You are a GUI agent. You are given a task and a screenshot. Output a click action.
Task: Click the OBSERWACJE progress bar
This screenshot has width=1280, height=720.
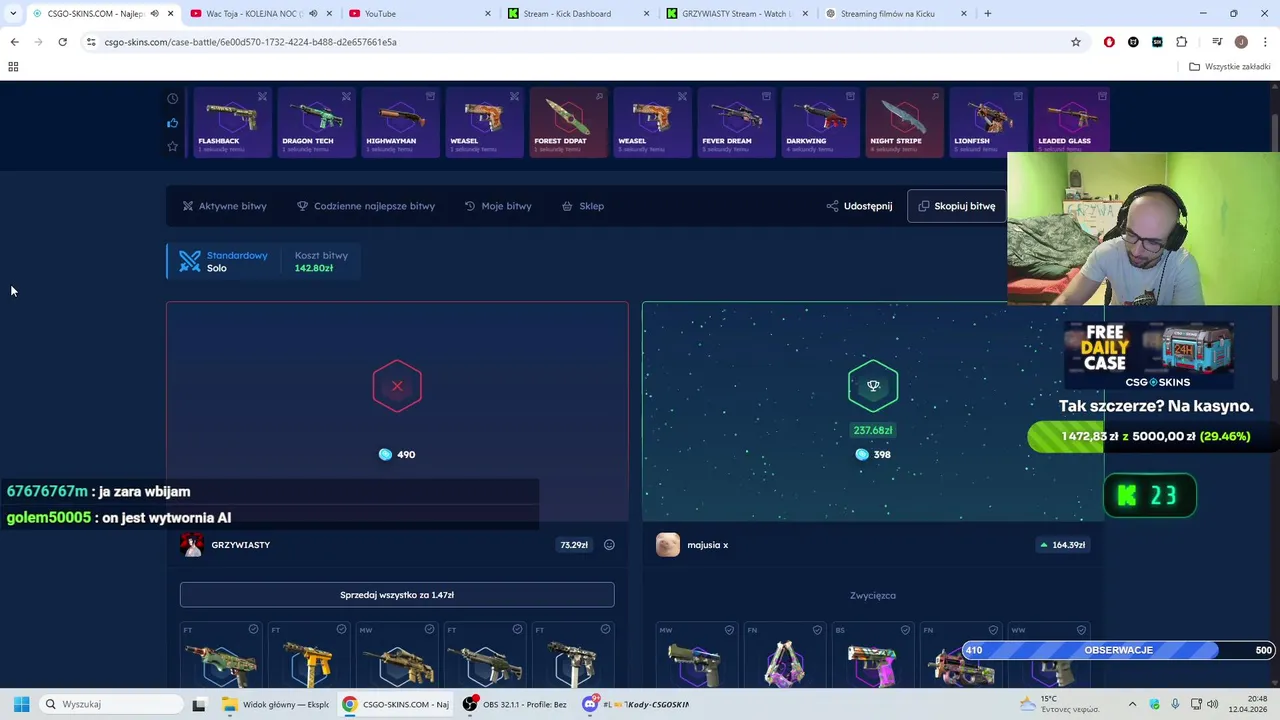1118,650
